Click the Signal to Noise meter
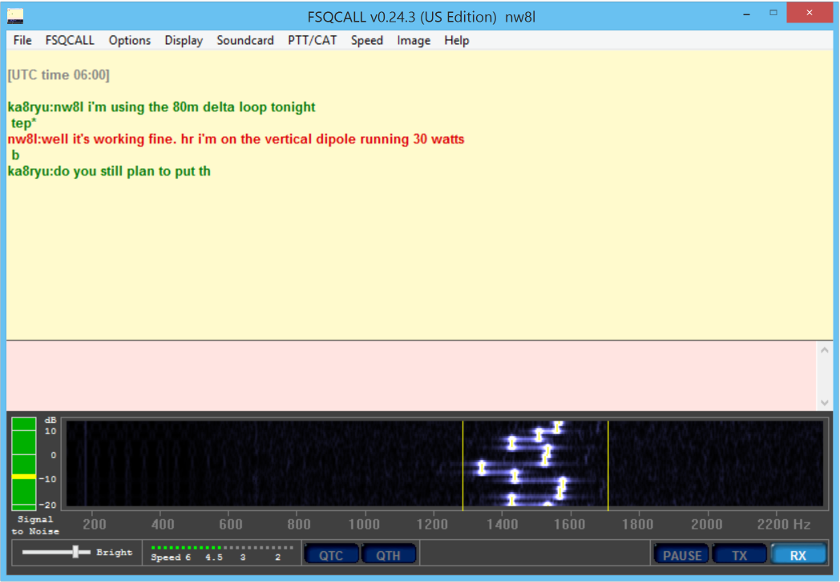 pyautogui.click(x=24, y=464)
